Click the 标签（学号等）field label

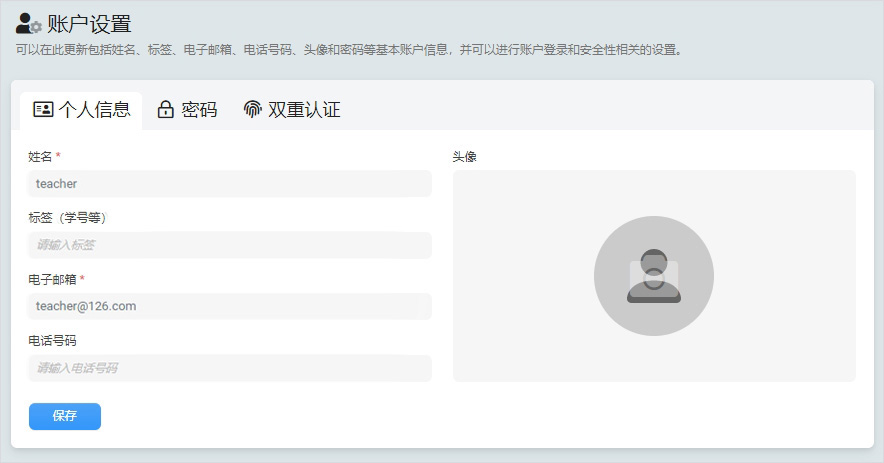(x=67, y=218)
